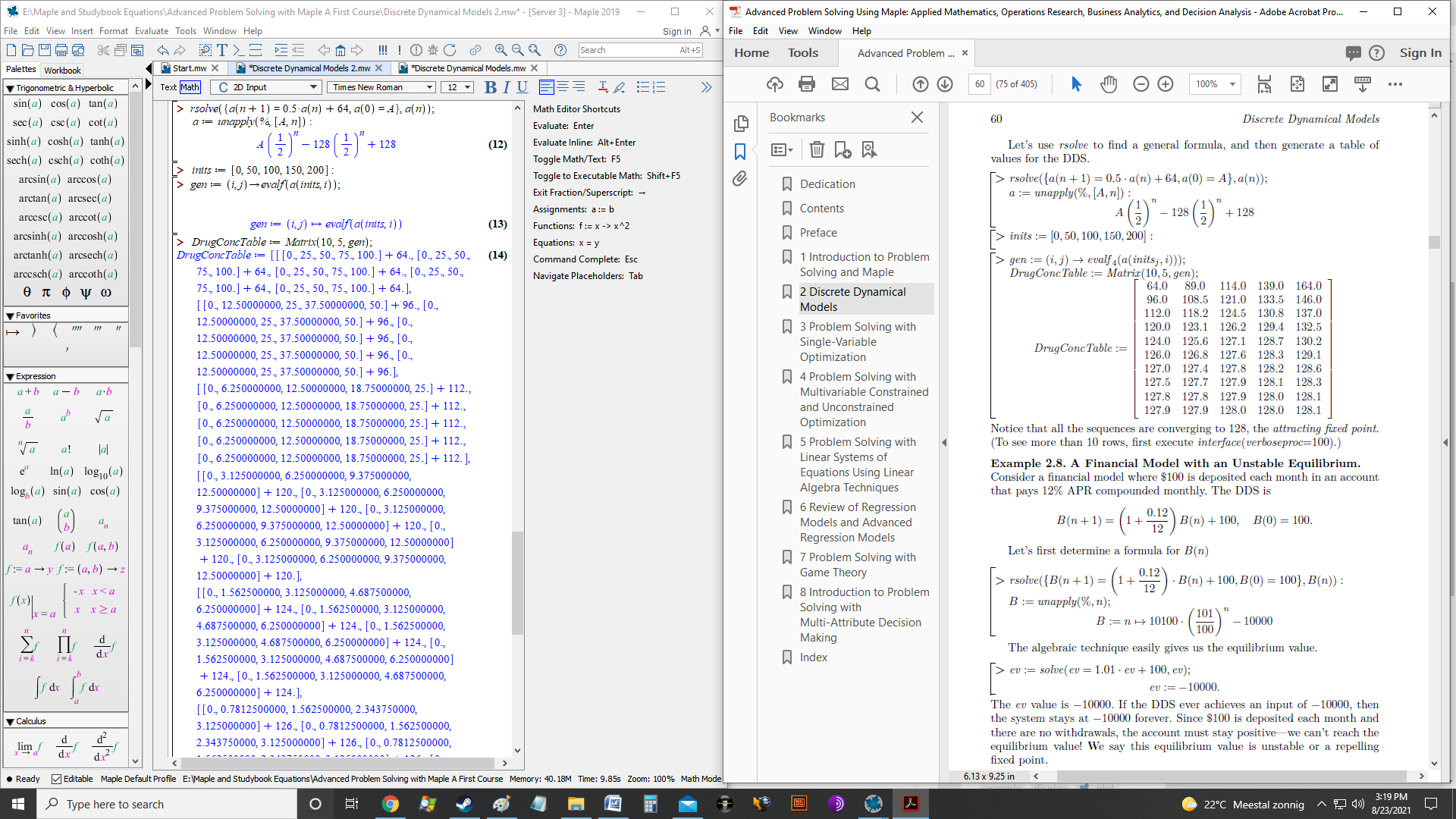Switch to the Workbook tab
Screen dimensions: 1456x819
click(62, 71)
